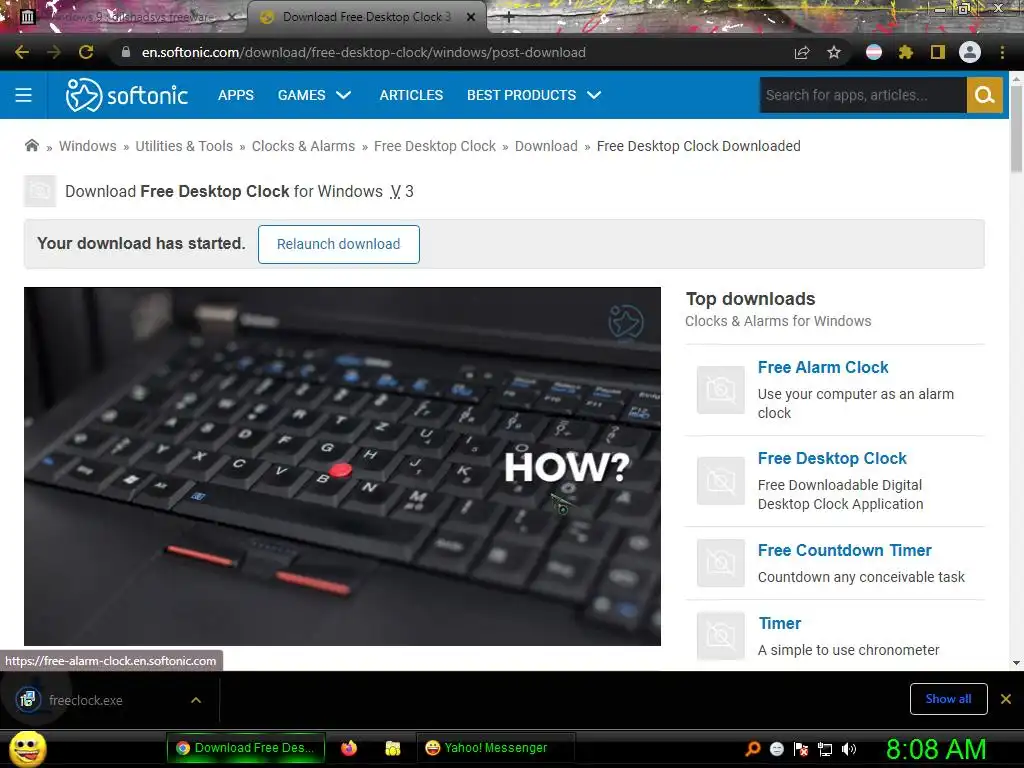Open the Windows breadcrumb link

(88, 146)
